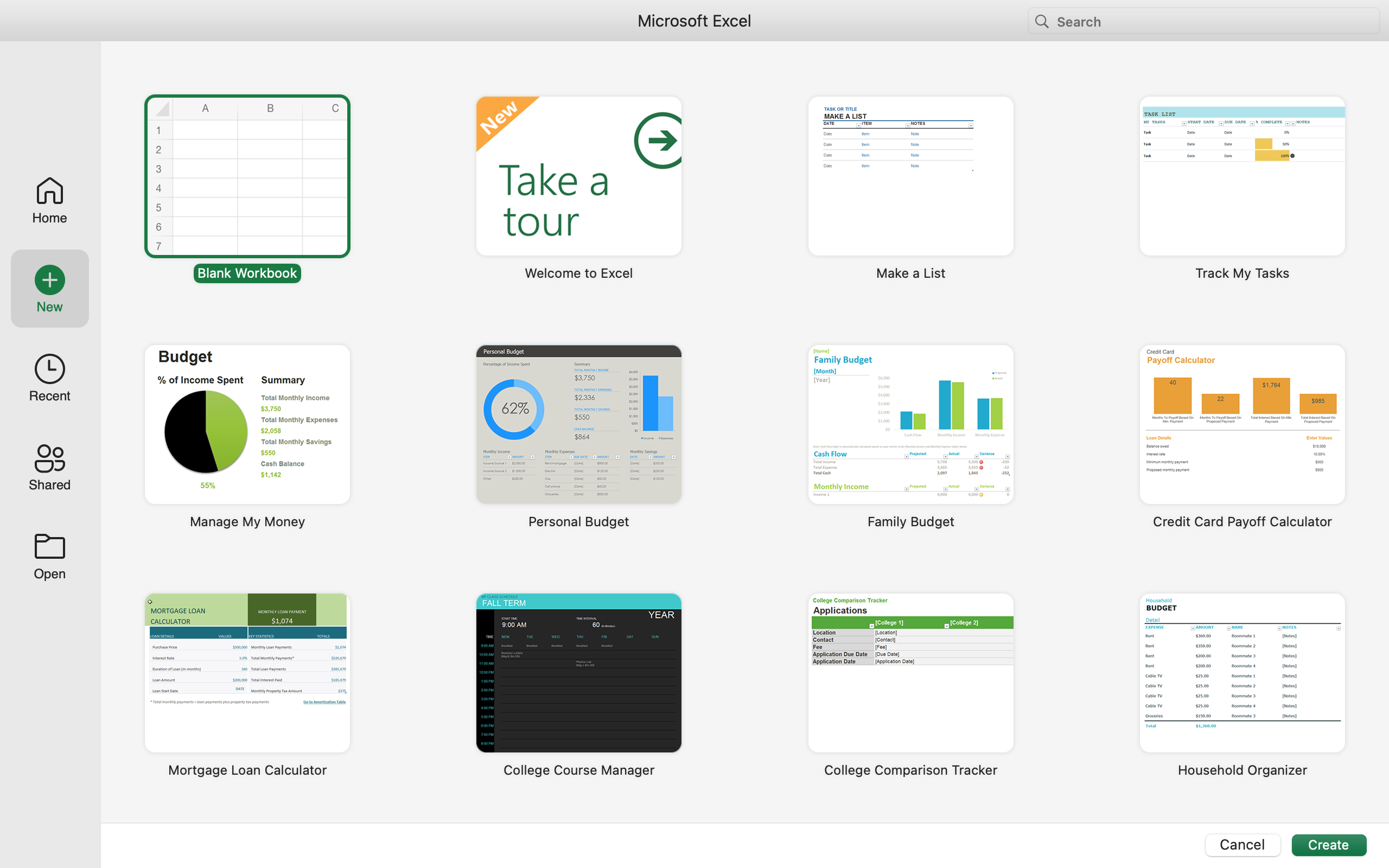This screenshot has height=868, width=1389.
Task: Open the Shared files section
Action: point(49,467)
